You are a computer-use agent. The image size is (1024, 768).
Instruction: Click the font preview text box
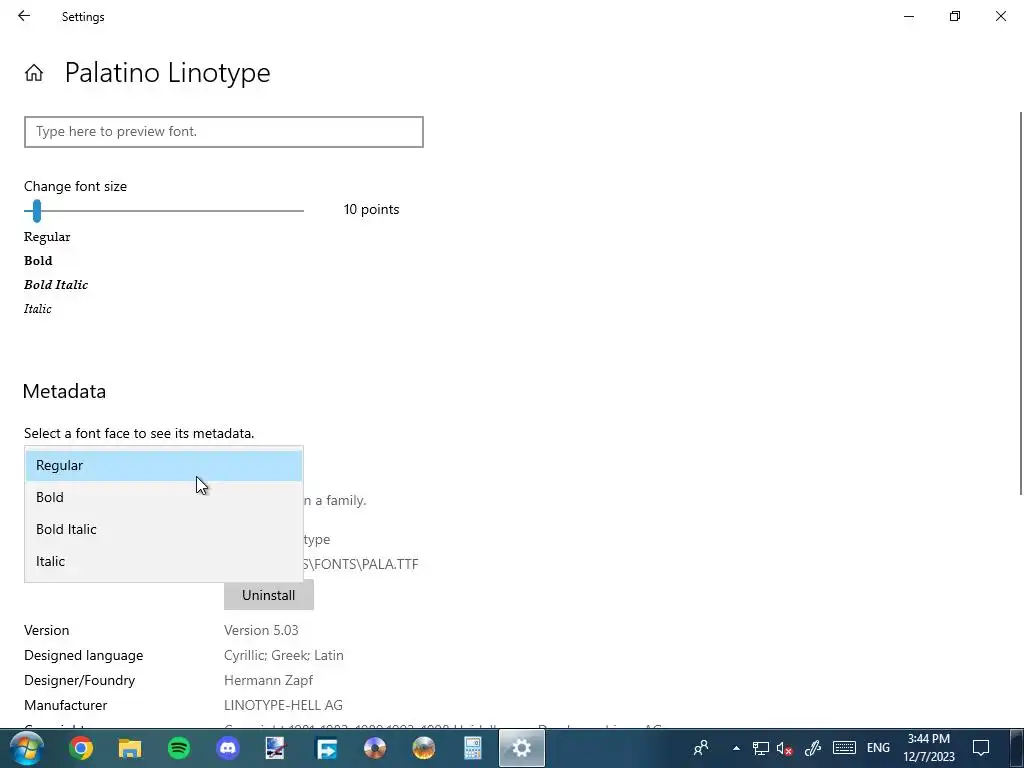tap(224, 132)
